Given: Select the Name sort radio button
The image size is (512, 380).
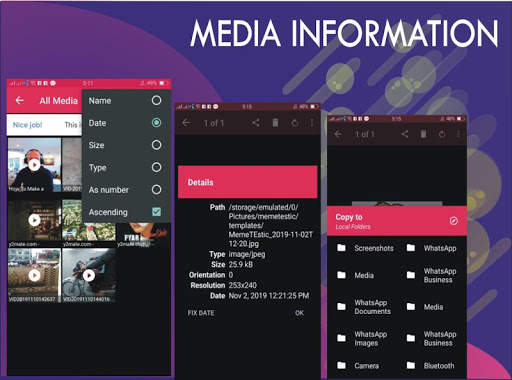Looking at the screenshot, I should click(156, 100).
